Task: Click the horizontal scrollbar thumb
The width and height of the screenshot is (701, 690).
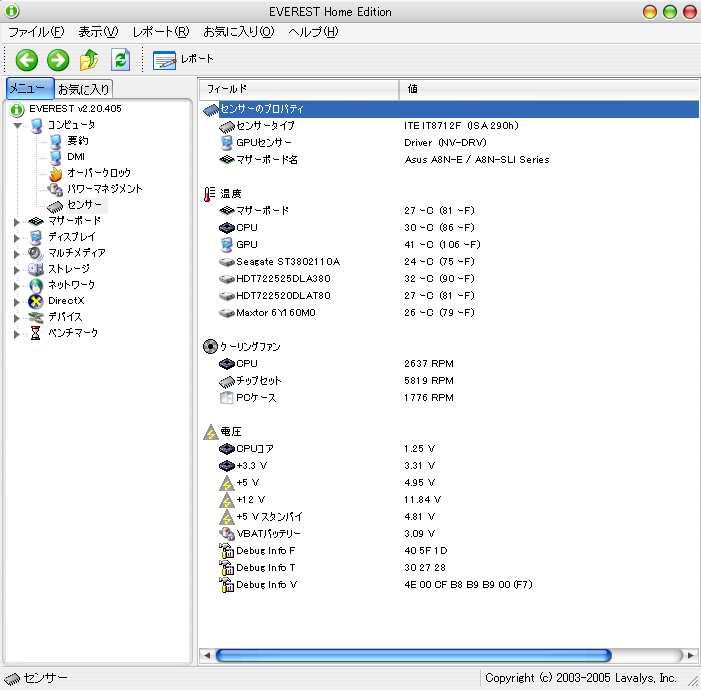Action: coord(414,656)
